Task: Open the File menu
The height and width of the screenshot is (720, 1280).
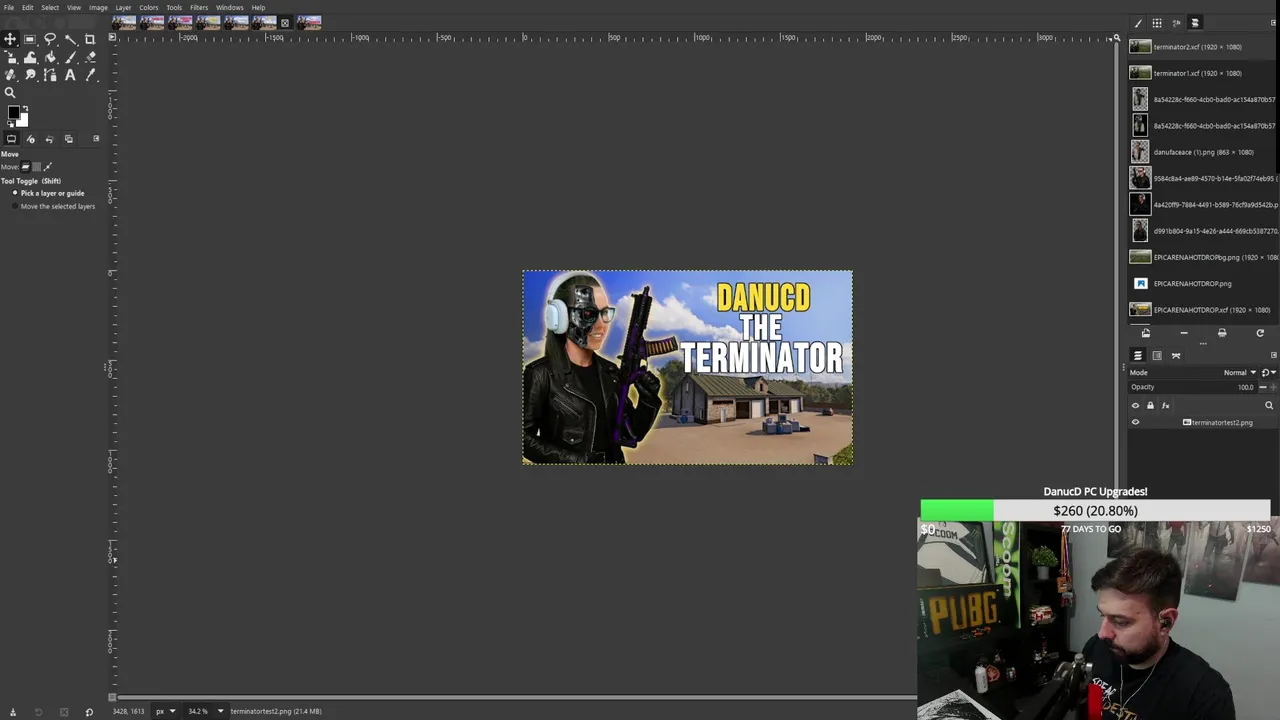Action: [x=9, y=7]
